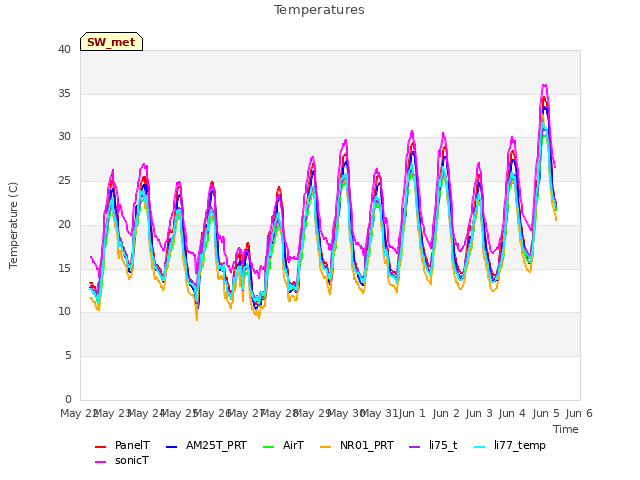The image size is (640, 480).
Task: Toggle AM25T_PRT series in legend
Action: (207, 445)
